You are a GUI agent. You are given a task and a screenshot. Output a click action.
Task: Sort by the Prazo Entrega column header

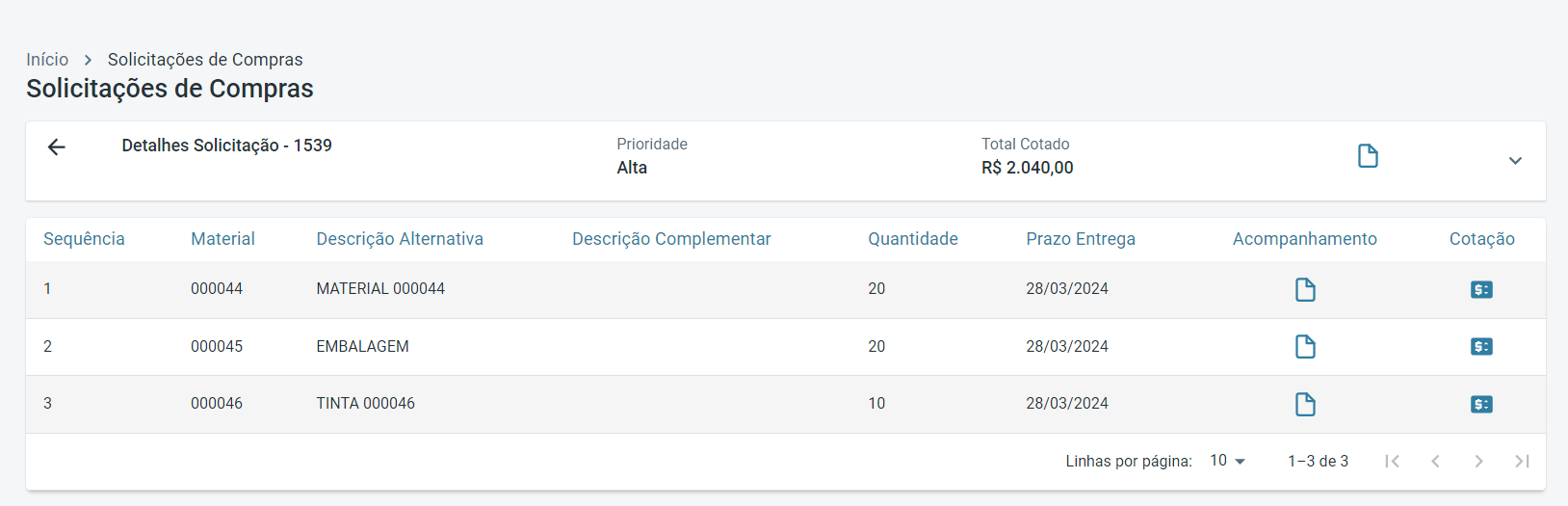[x=1080, y=239]
